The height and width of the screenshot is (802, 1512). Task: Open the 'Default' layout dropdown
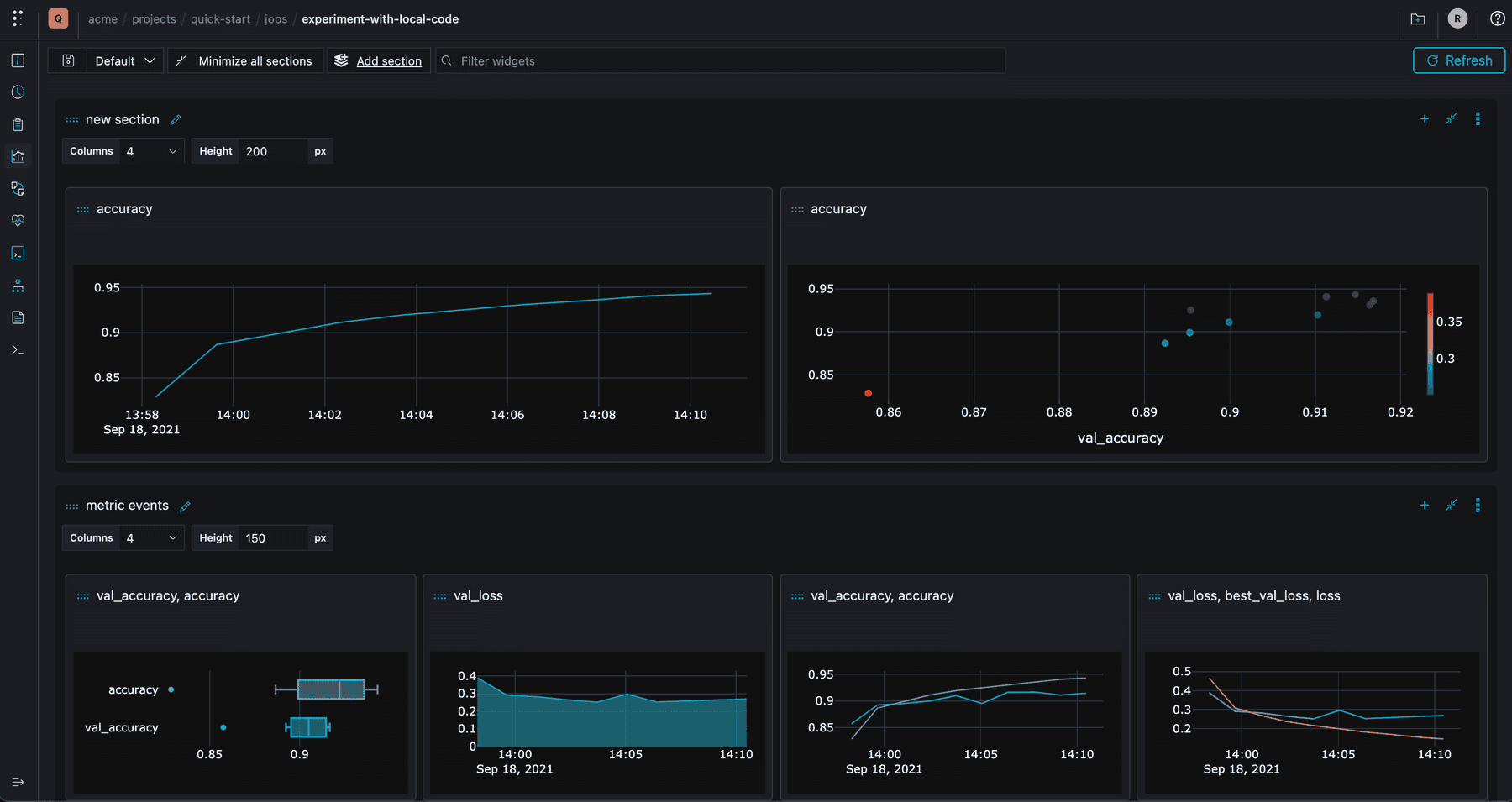pyautogui.click(x=124, y=60)
